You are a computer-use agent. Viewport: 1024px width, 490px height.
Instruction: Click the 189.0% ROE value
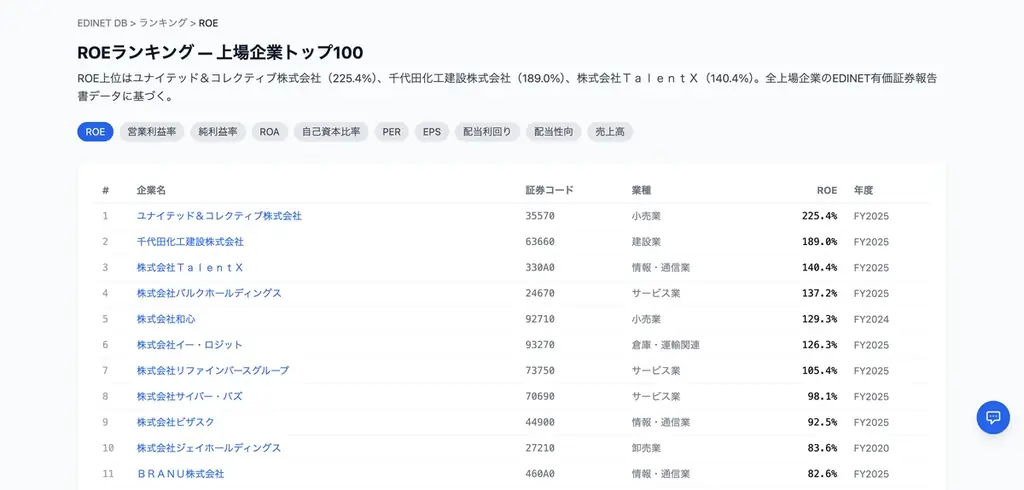[x=820, y=242]
